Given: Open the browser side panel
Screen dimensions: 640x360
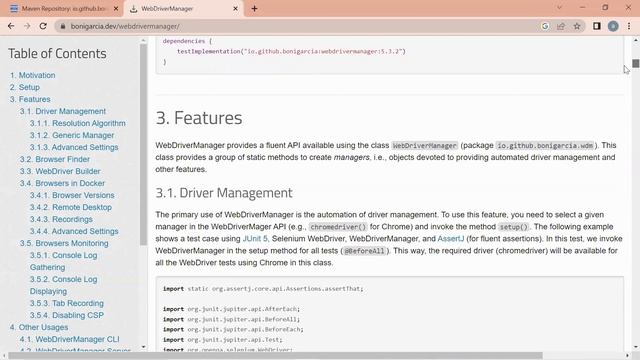Looking at the screenshot, I should point(597,26).
